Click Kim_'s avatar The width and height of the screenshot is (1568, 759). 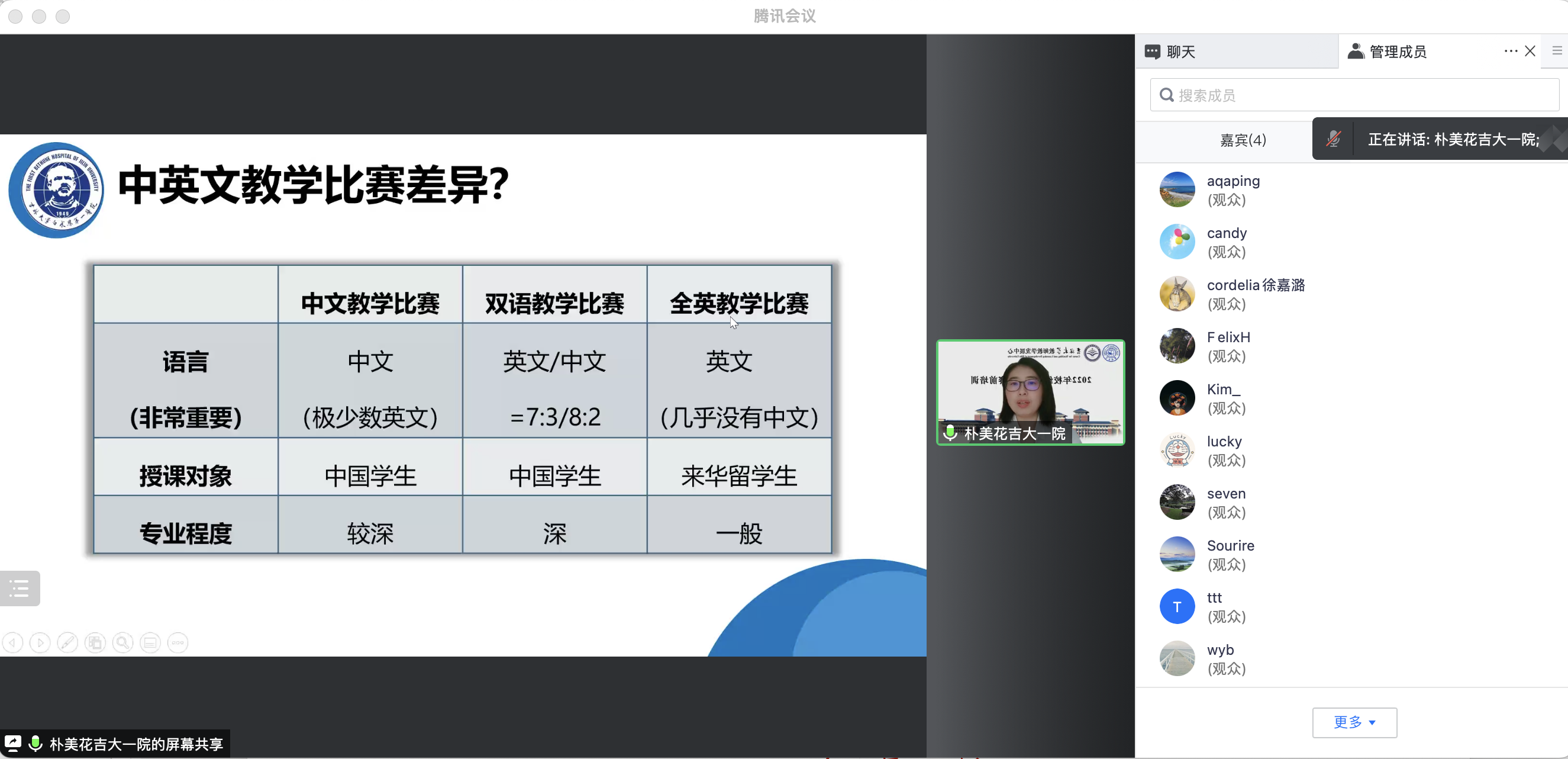(x=1177, y=398)
